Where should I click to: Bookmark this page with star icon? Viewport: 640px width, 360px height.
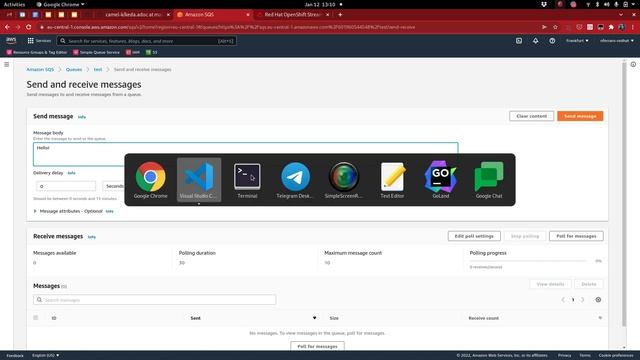555,27
